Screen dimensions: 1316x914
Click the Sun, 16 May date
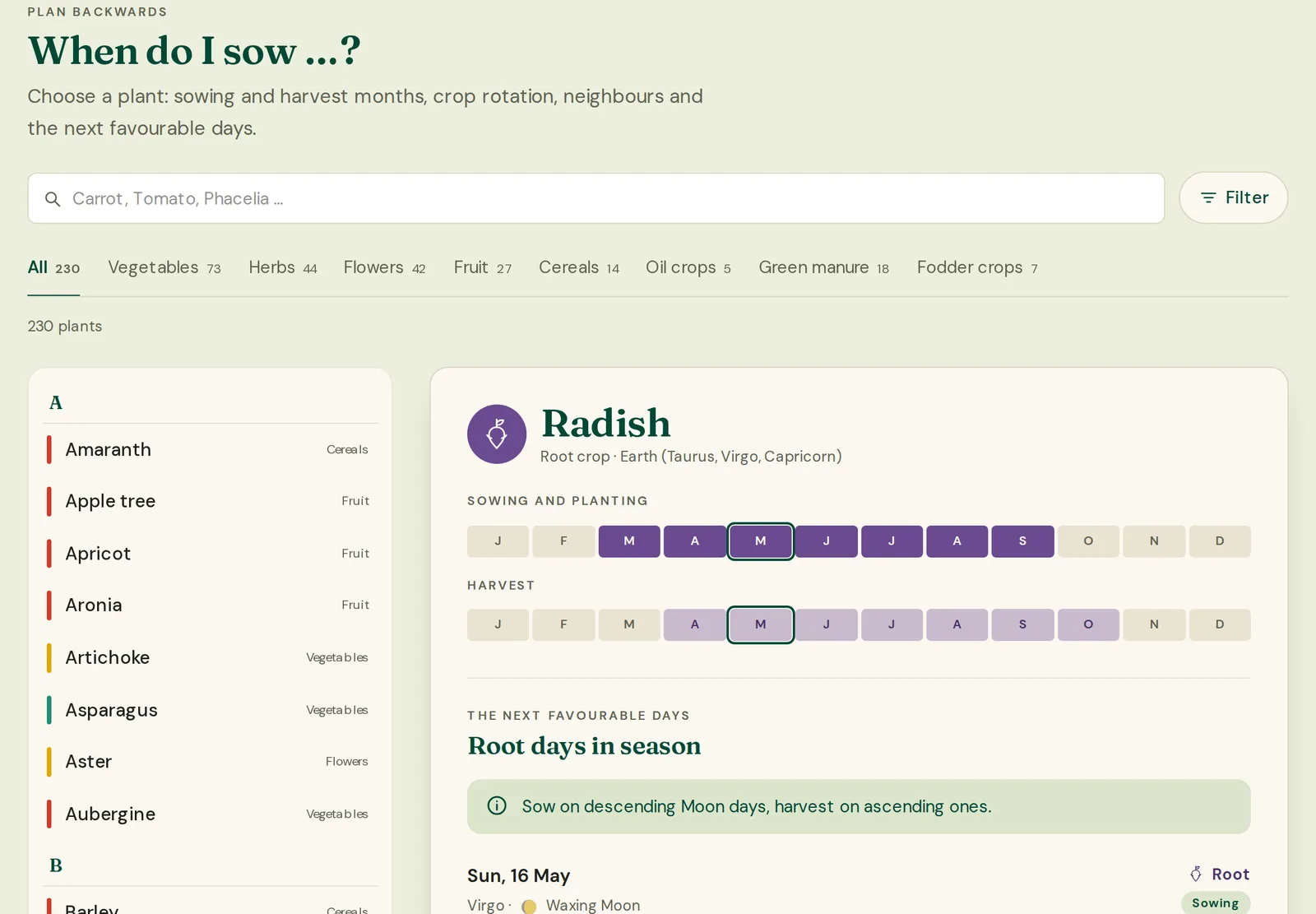pos(518,875)
